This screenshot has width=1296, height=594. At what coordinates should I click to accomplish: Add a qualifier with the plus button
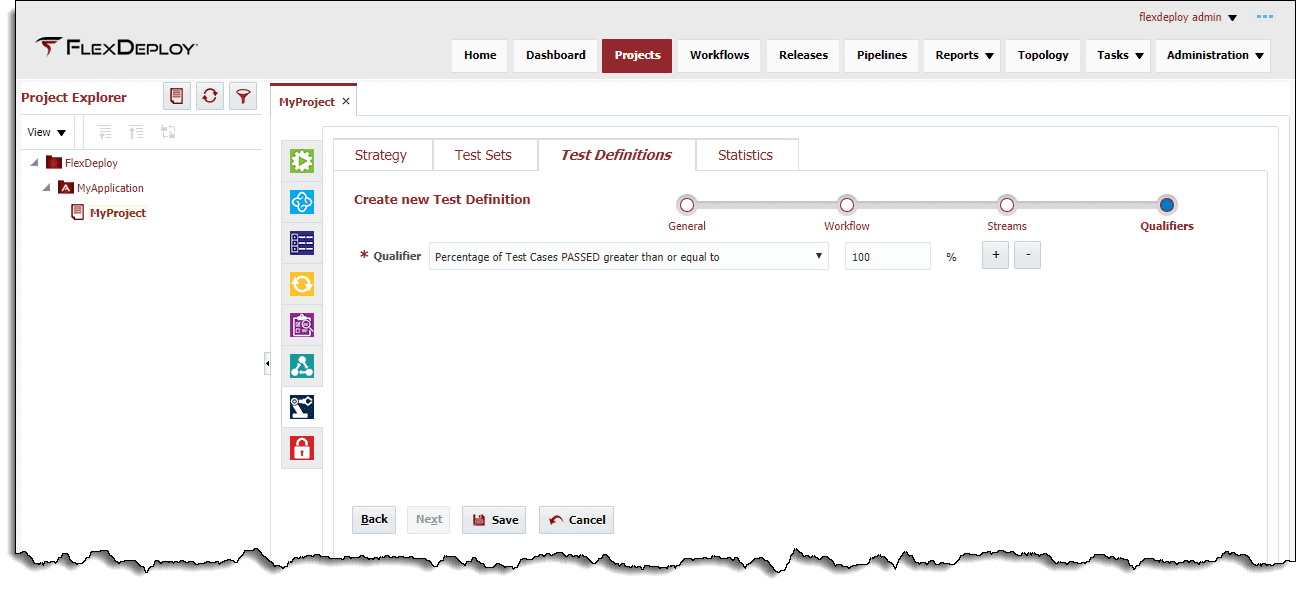click(x=995, y=256)
